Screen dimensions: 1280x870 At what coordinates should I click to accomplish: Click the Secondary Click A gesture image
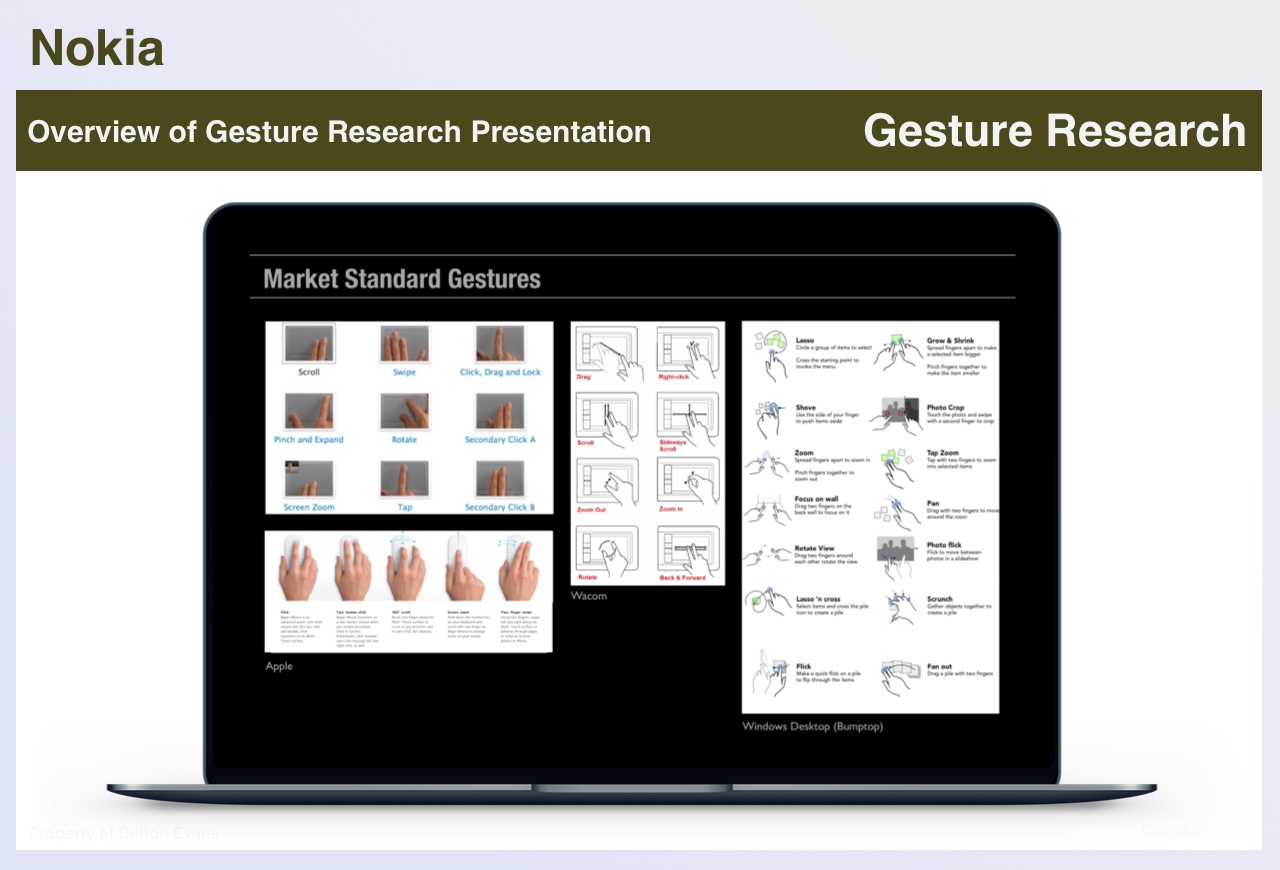pos(499,412)
